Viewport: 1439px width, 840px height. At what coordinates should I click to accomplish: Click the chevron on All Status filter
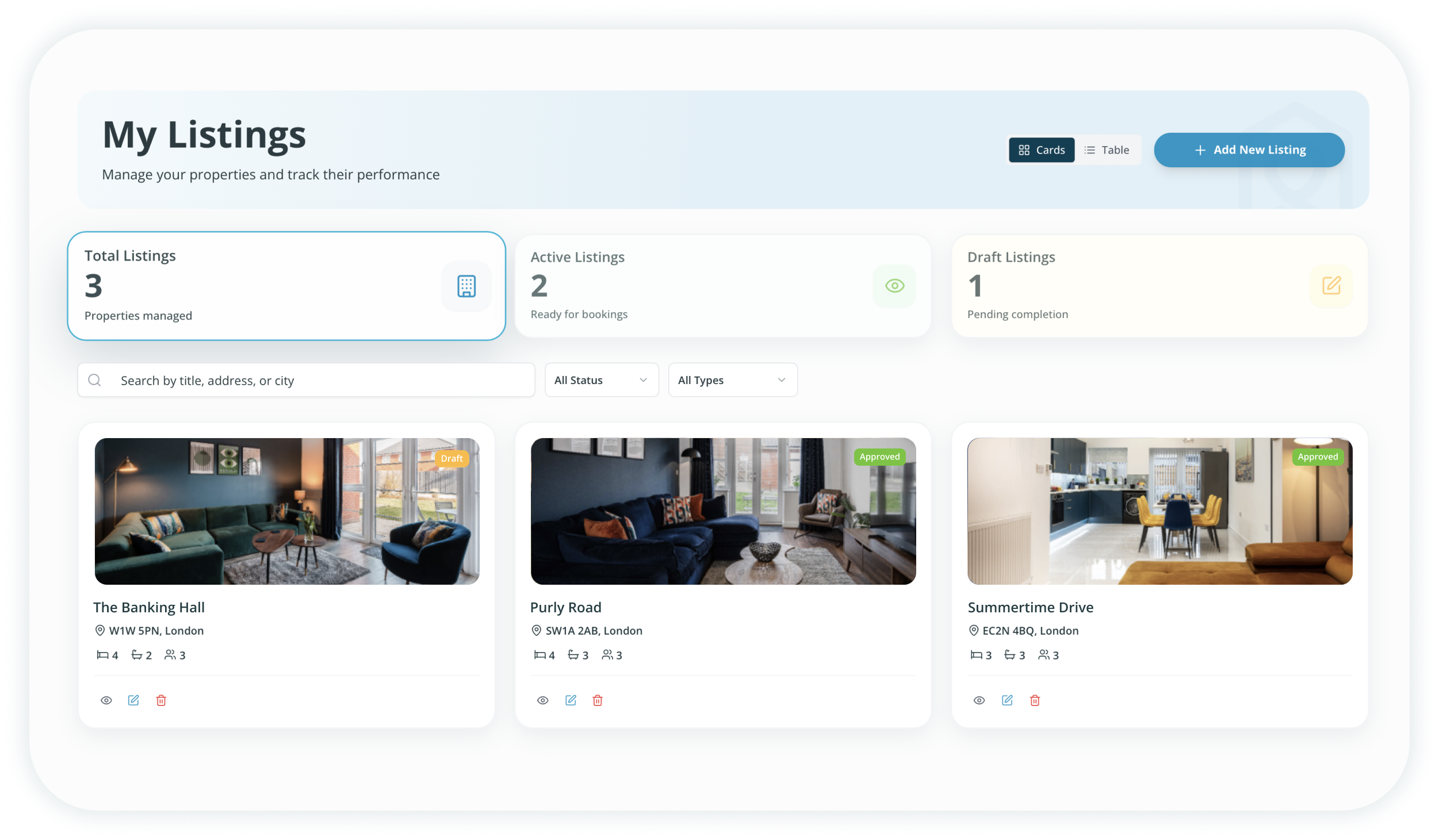coord(644,380)
